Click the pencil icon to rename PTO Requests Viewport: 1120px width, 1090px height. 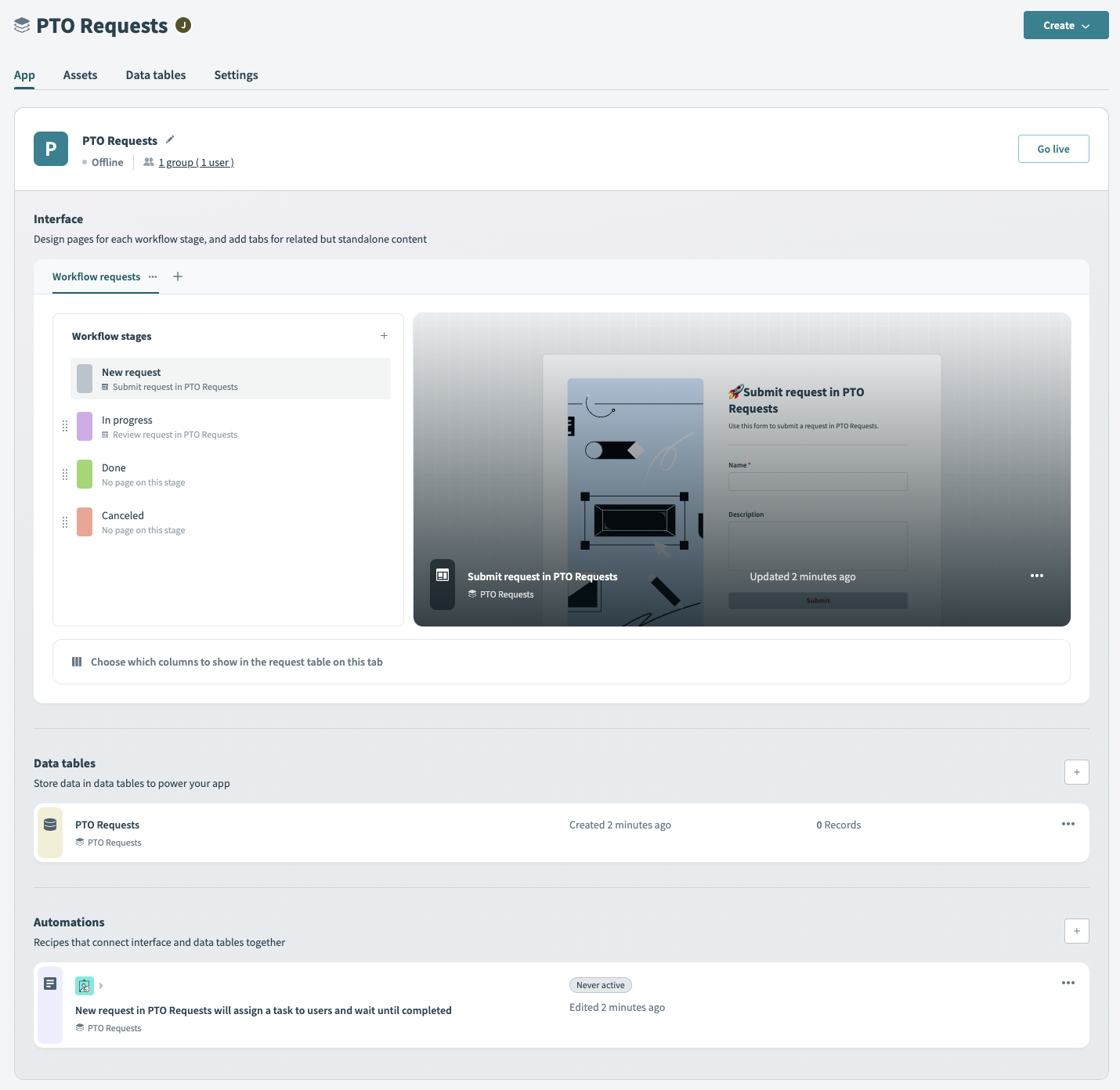tap(170, 140)
